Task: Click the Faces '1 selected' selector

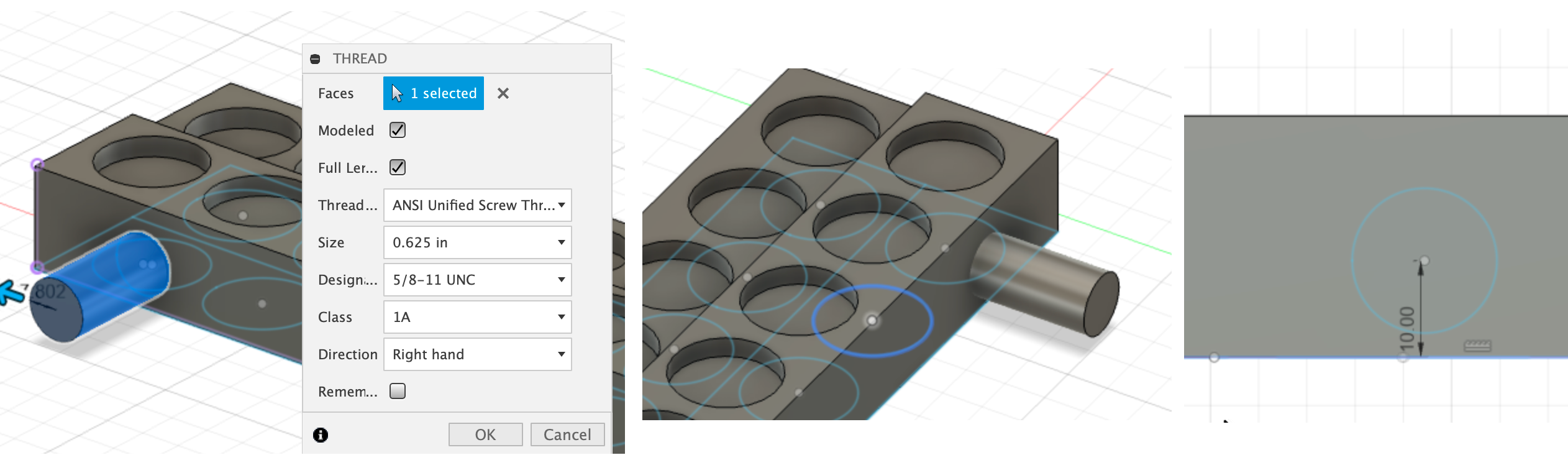Action: pyautogui.click(x=434, y=93)
